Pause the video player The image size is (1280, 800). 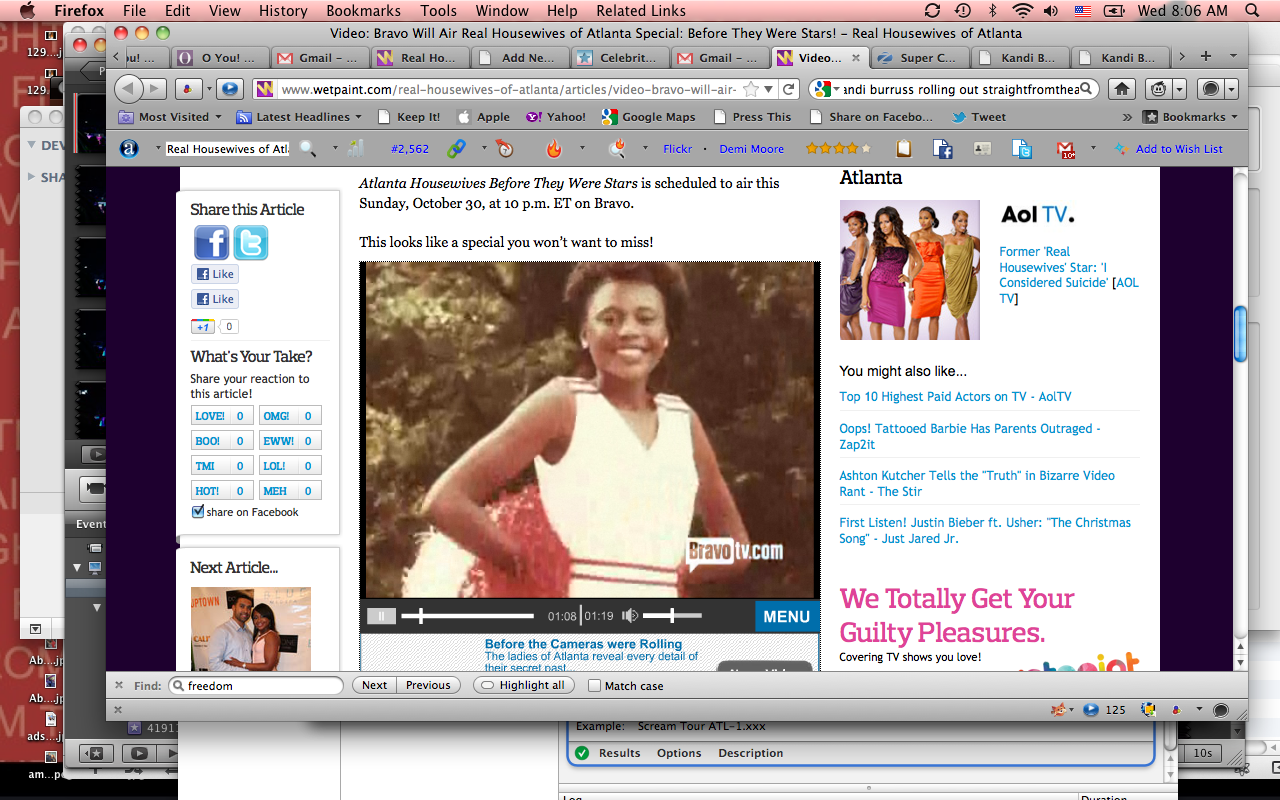[380, 616]
